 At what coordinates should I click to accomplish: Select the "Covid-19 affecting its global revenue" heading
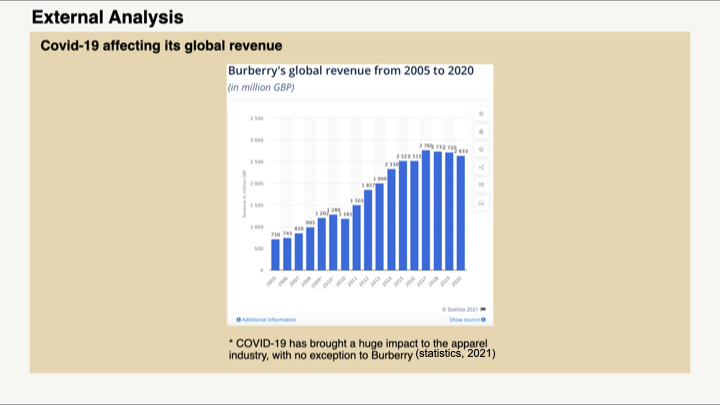(x=161, y=45)
